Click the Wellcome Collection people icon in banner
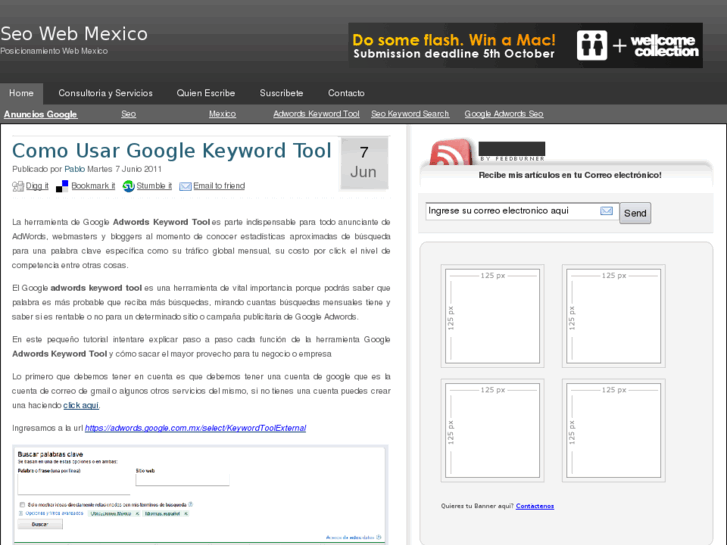 (x=592, y=45)
